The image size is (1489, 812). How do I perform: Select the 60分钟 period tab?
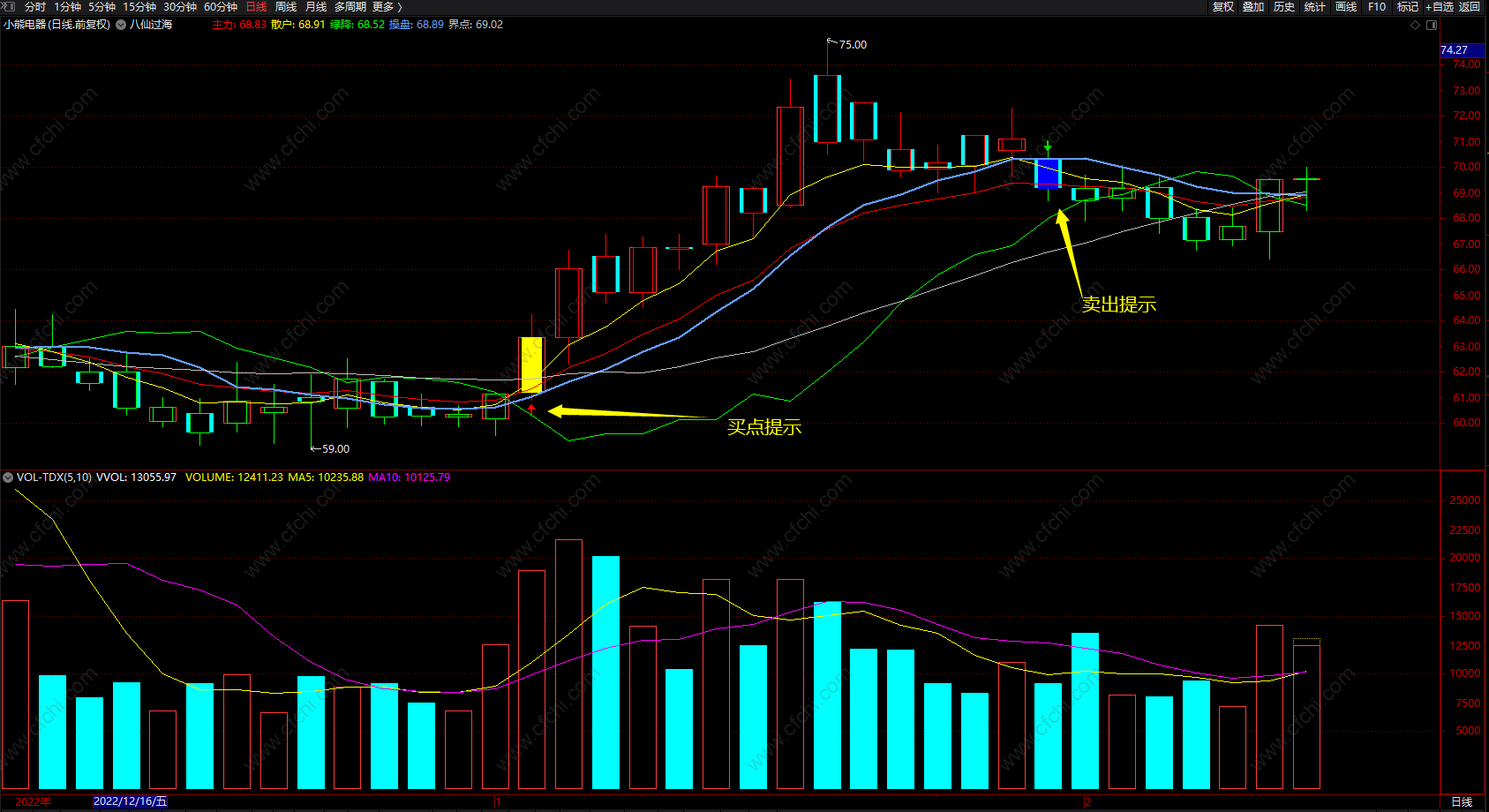pyautogui.click(x=221, y=6)
